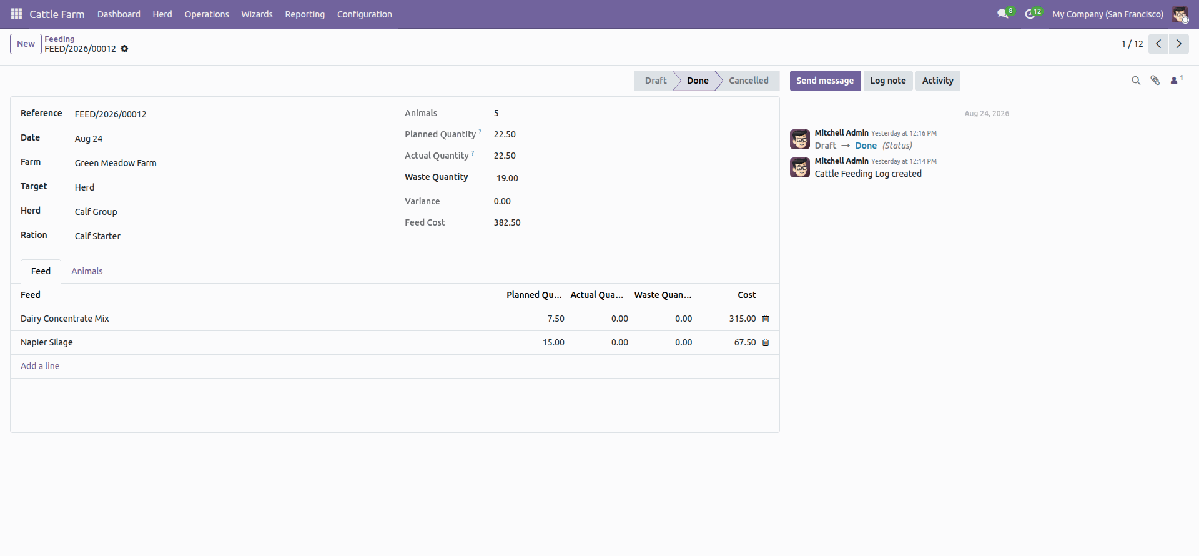Click cost 67.50 cell

(727, 343)
